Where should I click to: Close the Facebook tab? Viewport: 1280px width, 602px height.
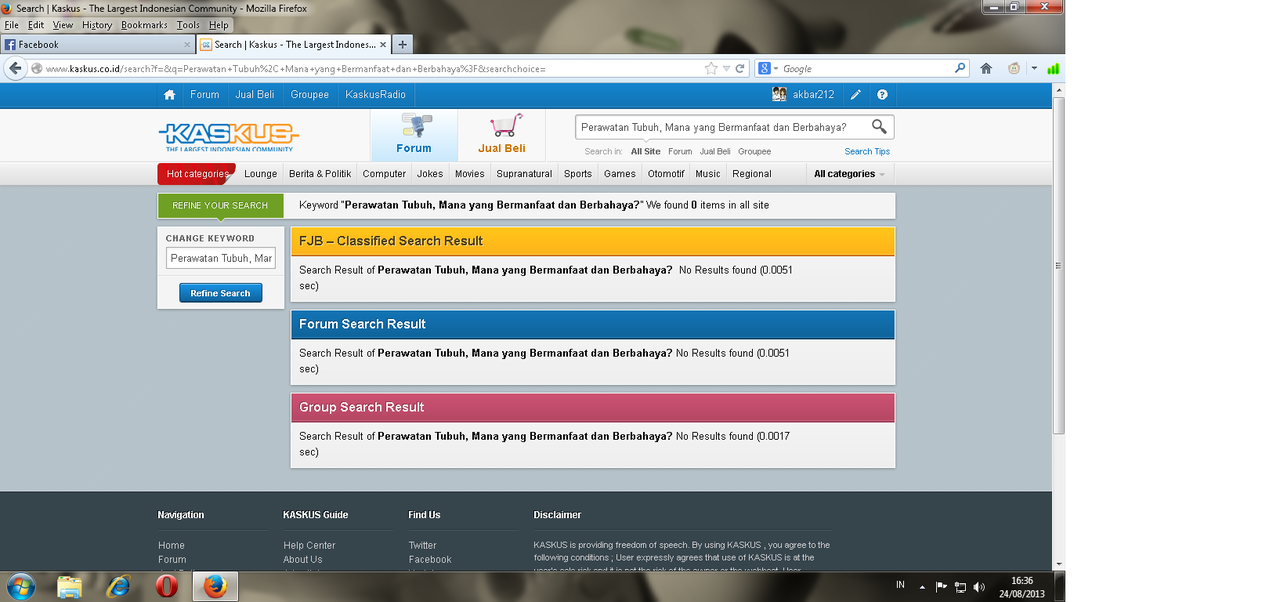click(187, 44)
